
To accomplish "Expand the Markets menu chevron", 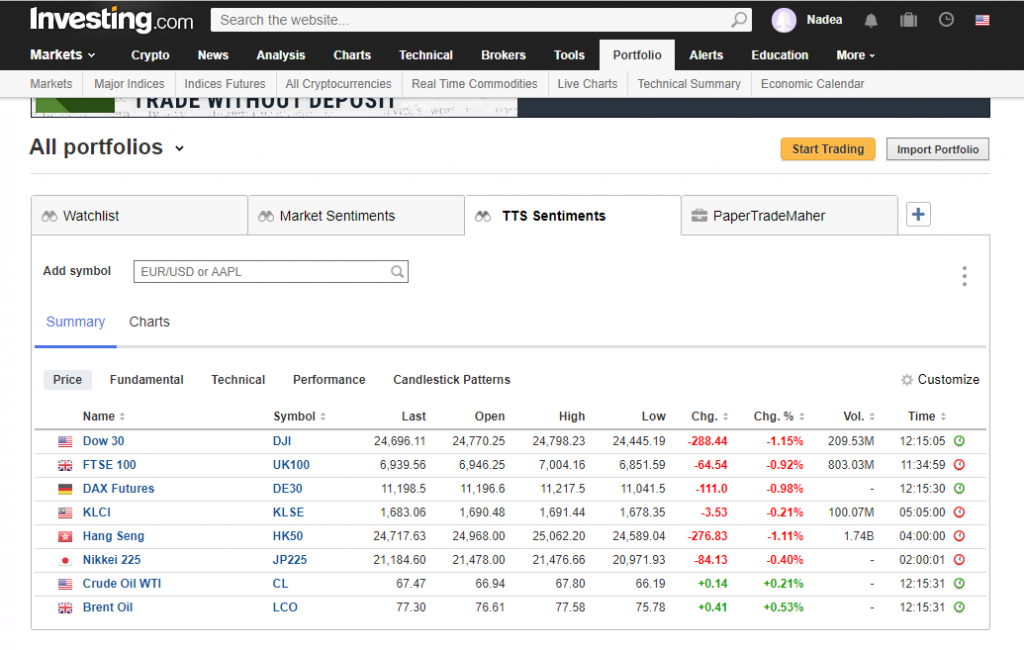I will coord(89,55).
